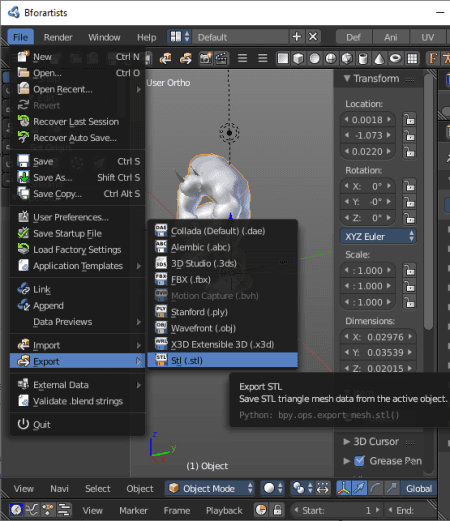This screenshot has width=450, height=521.
Task: Click the Default layout name field
Action: [241, 37]
